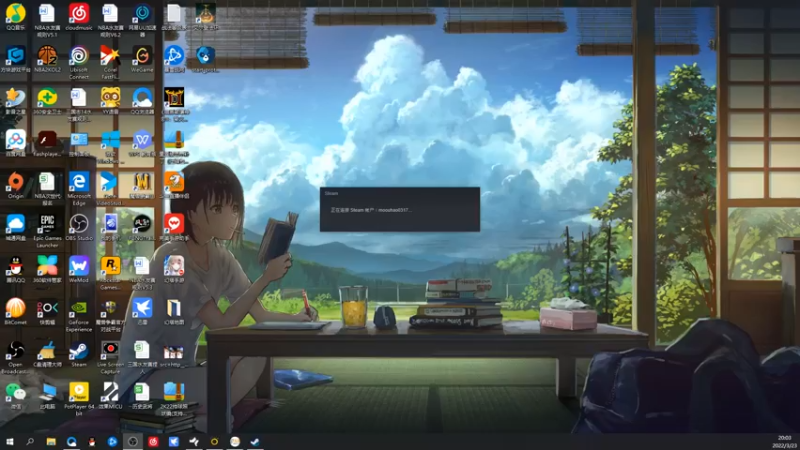Open cloudmusic from the taskbar
Screen dimensions: 800x450
click(x=153, y=442)
